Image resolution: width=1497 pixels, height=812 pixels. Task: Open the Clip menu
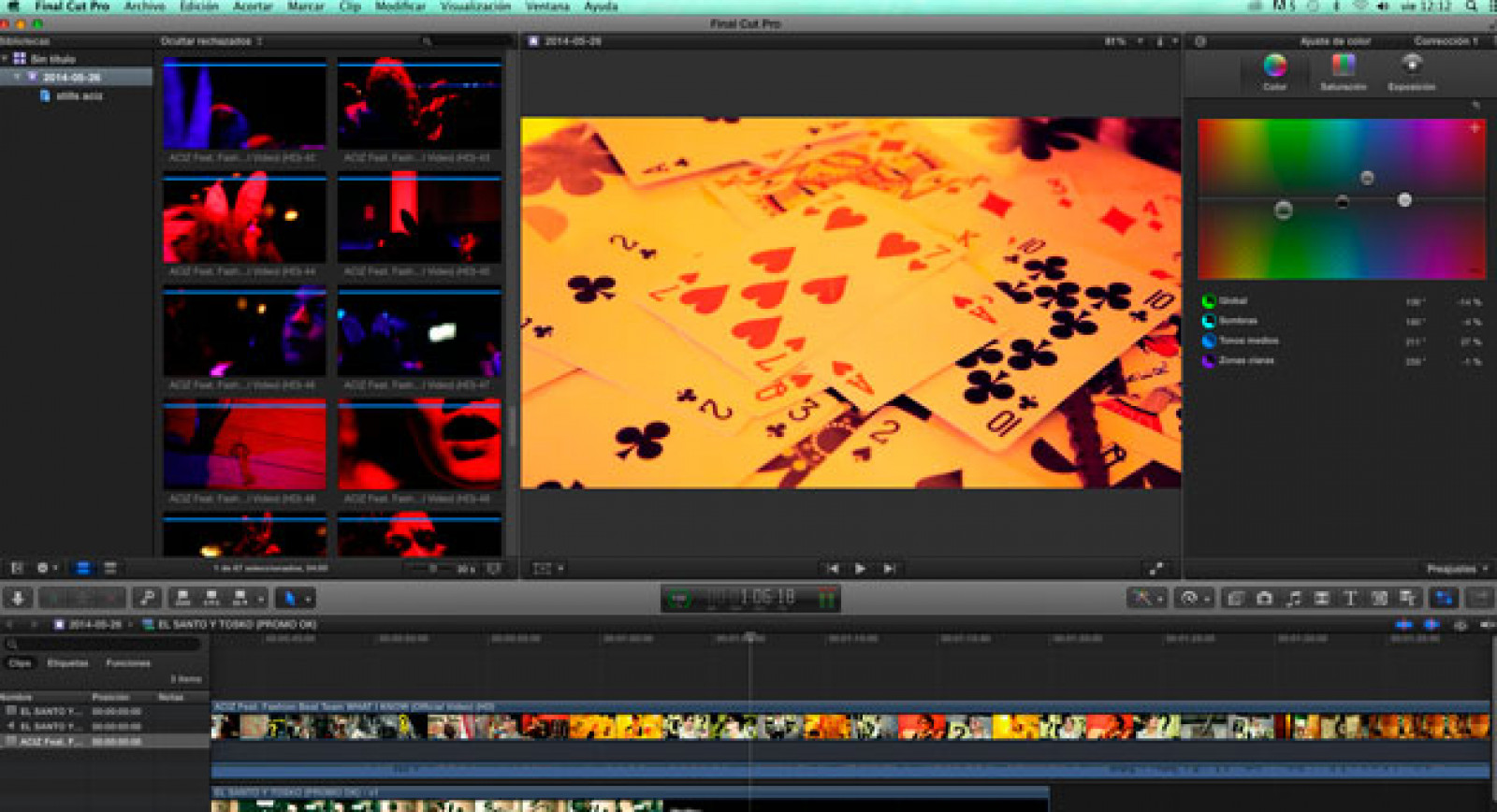click(350, 6)
